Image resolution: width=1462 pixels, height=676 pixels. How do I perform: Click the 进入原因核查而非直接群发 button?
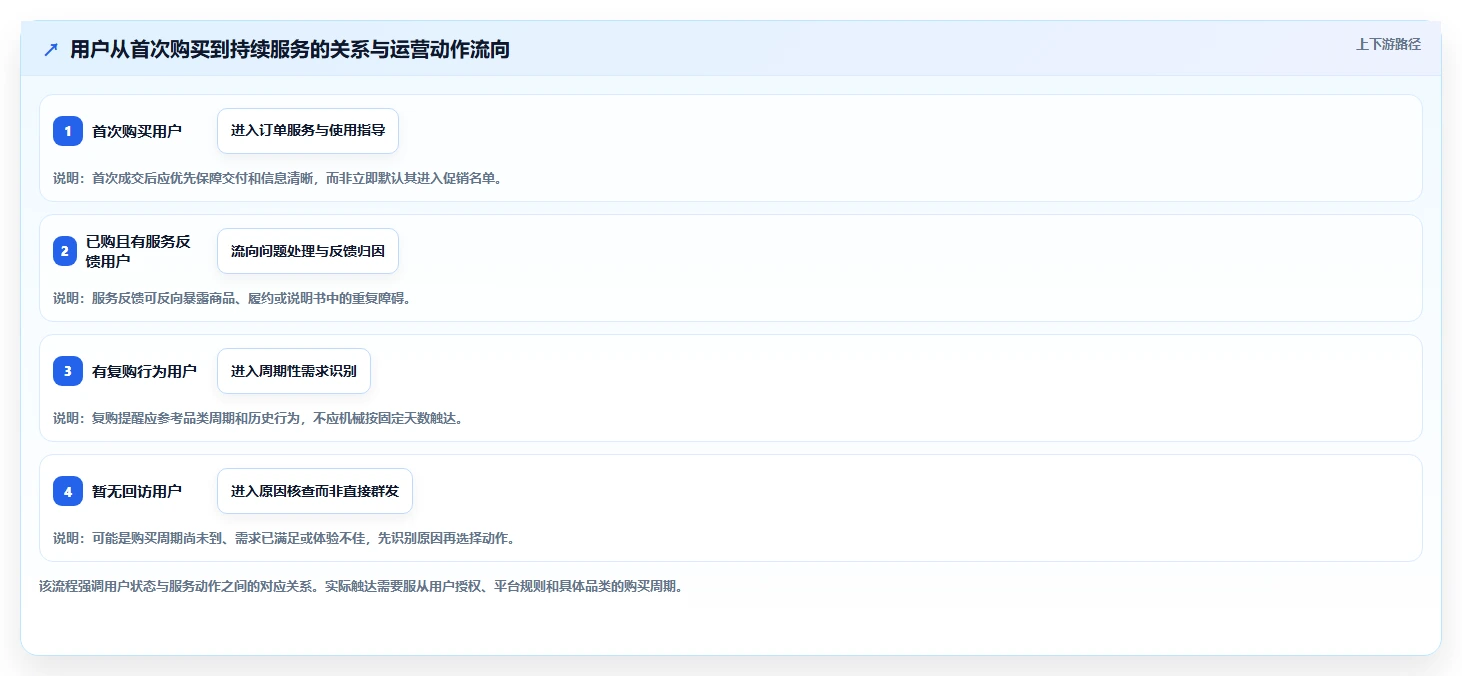(315, 491)
